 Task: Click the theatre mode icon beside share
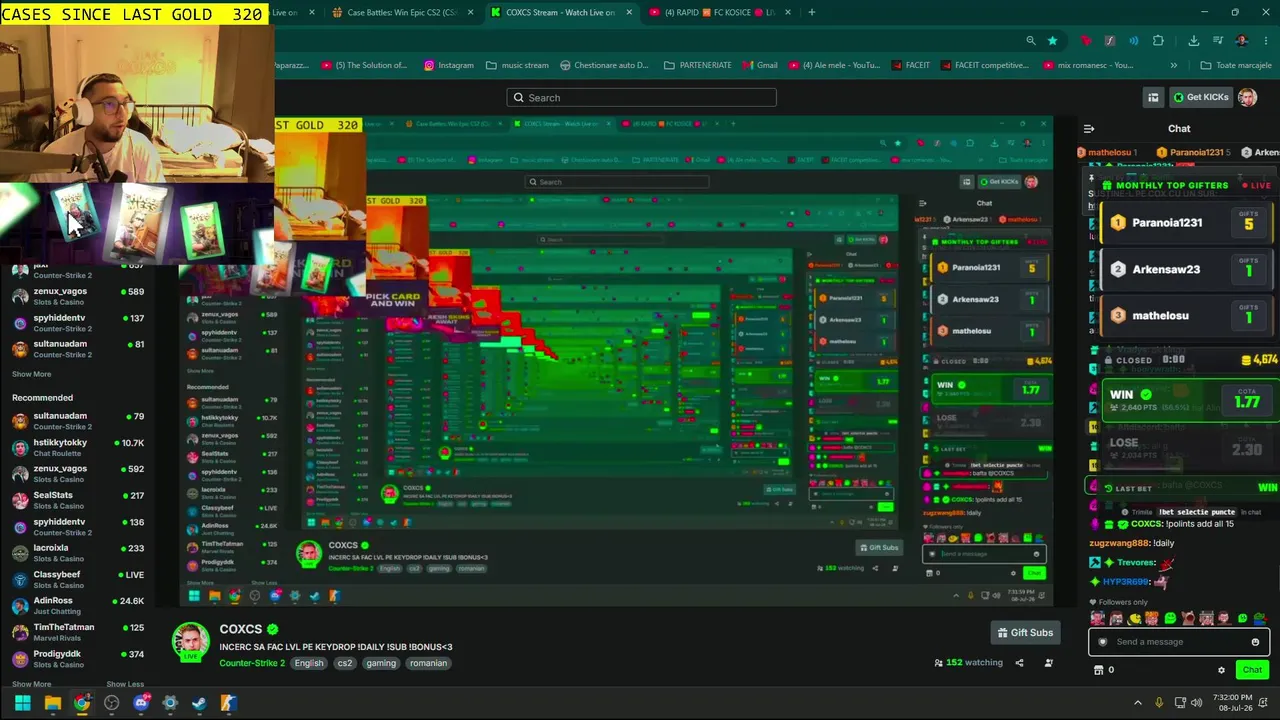click(x=1048, y=663)
